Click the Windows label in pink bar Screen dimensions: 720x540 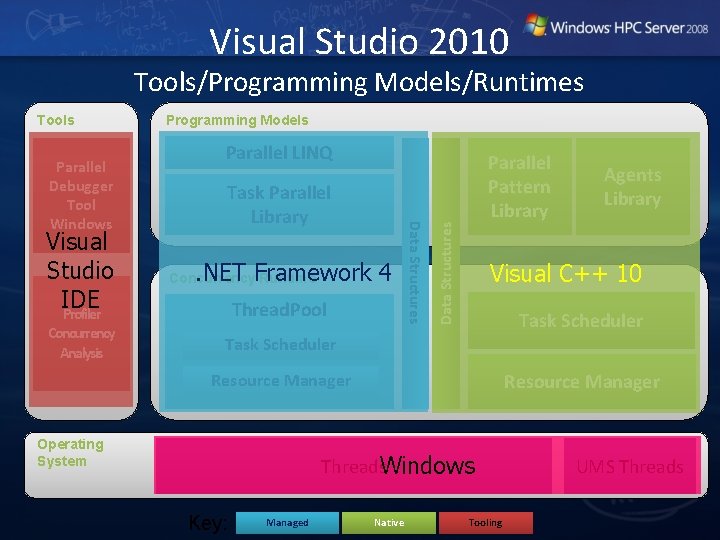(427, 466)
